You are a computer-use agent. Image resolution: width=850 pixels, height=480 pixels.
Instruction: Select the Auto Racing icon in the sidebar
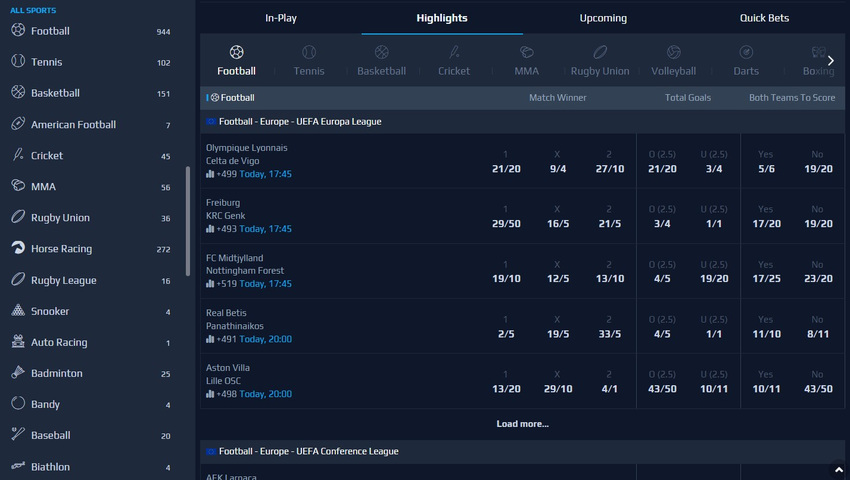pyautogui.click(x=18, y=341)
